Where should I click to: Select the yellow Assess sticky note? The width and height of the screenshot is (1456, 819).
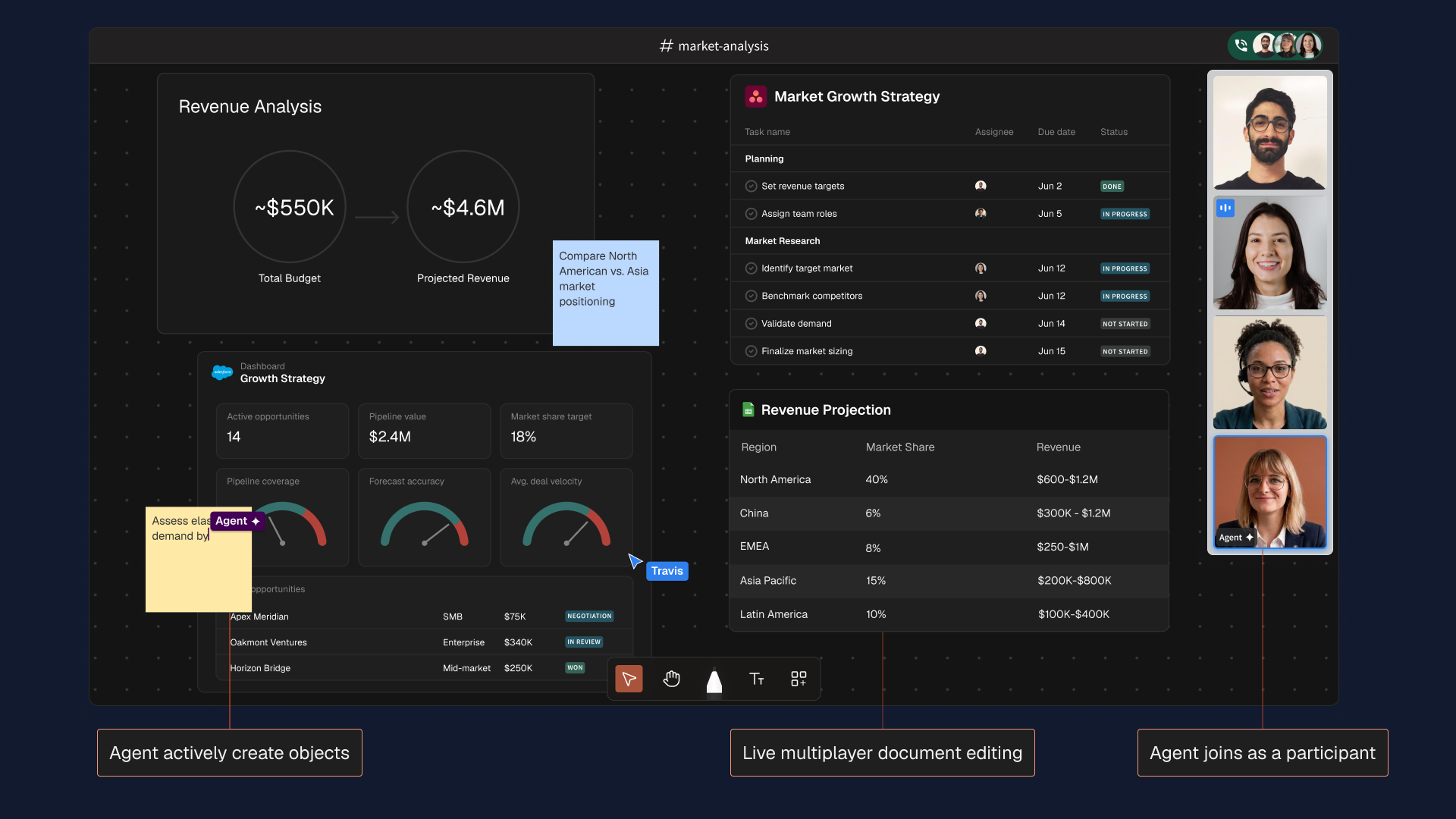click(x=199, y=560)
